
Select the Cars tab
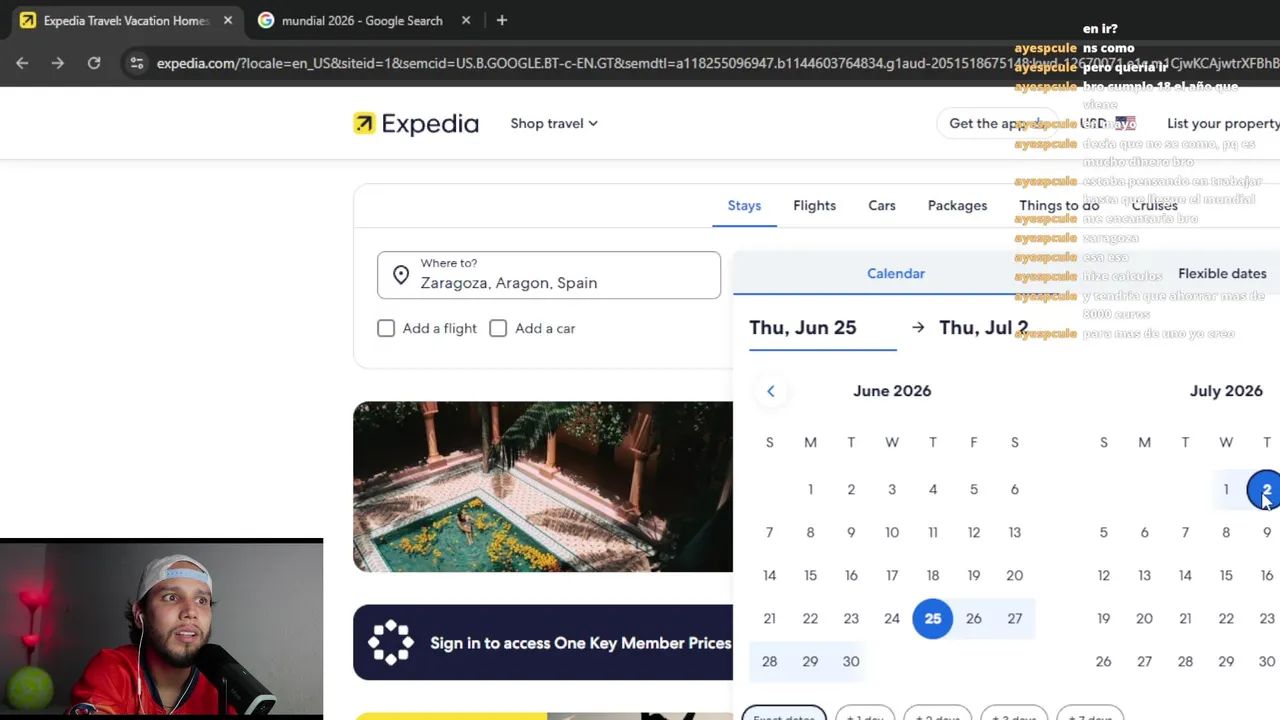pos(882,205)
